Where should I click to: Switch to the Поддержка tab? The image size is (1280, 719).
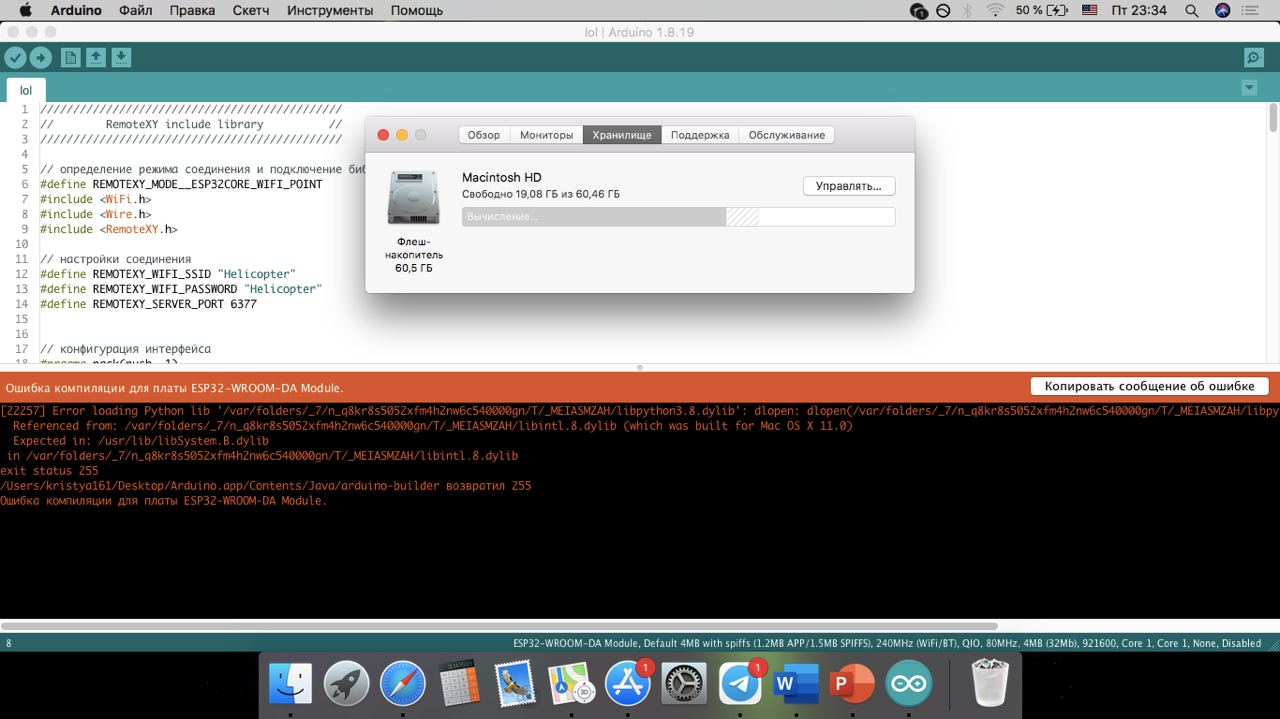tap(700, 135)
